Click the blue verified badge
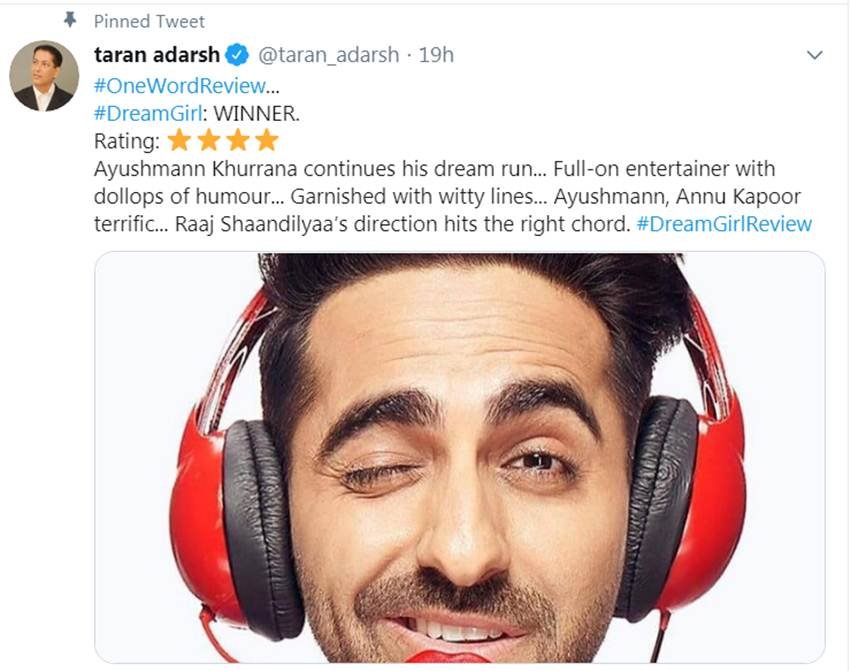The width and height of the screenshot is (850, 671). click(x=237, y=55)
